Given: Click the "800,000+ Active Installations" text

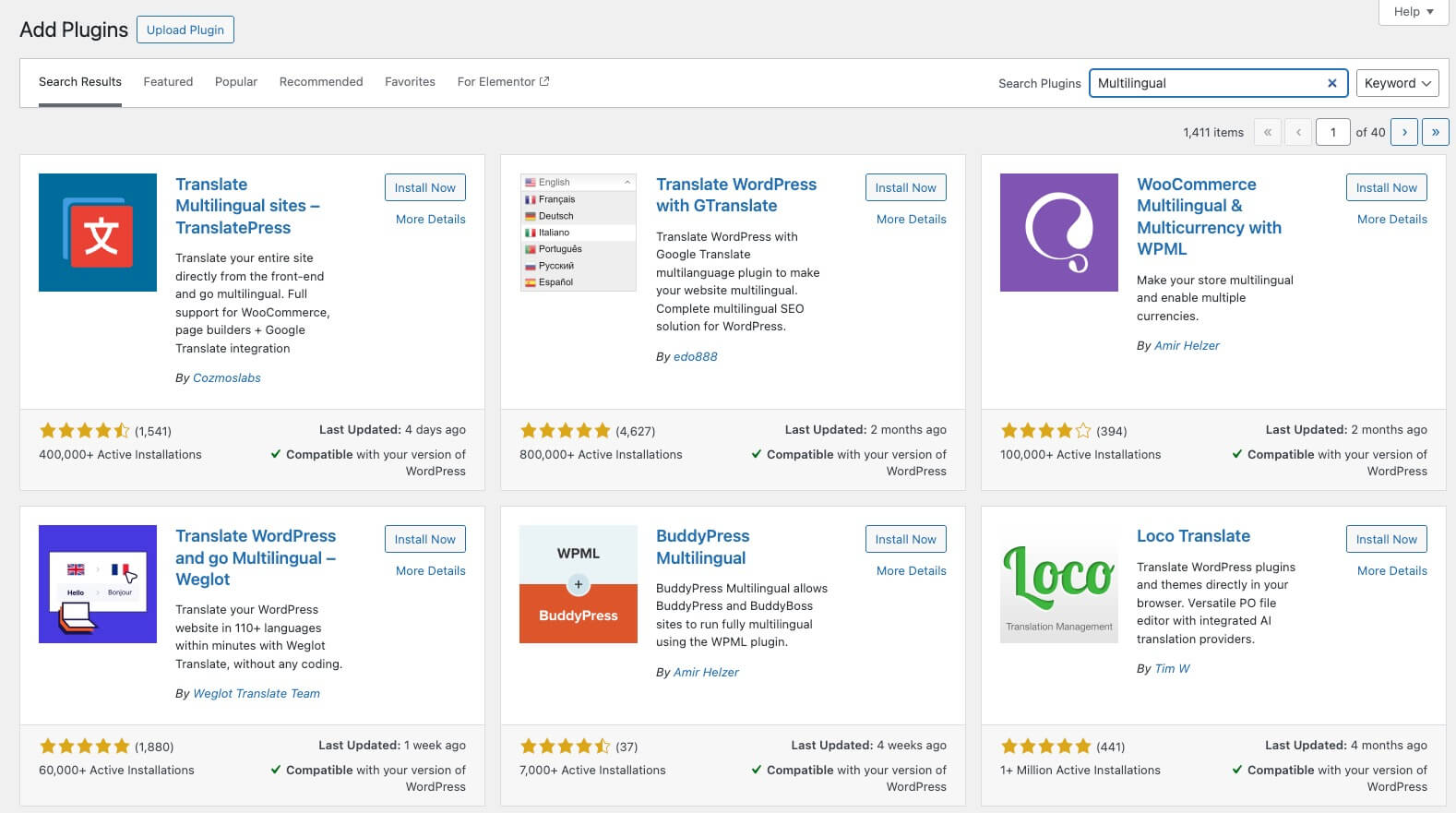Looking at the screenshot, I should coord(601,455).
